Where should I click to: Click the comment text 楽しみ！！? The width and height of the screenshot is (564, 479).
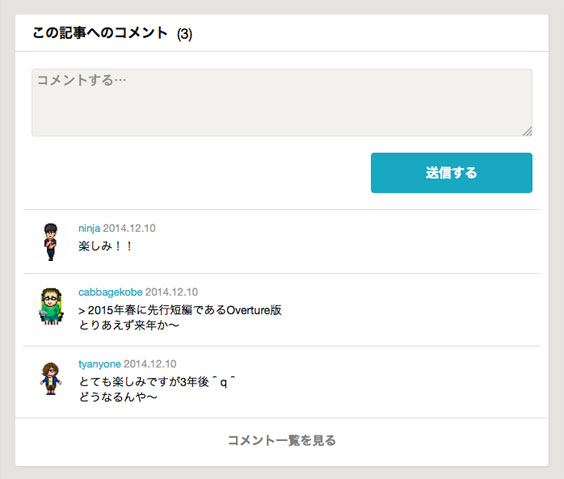[x=105, y=246]
